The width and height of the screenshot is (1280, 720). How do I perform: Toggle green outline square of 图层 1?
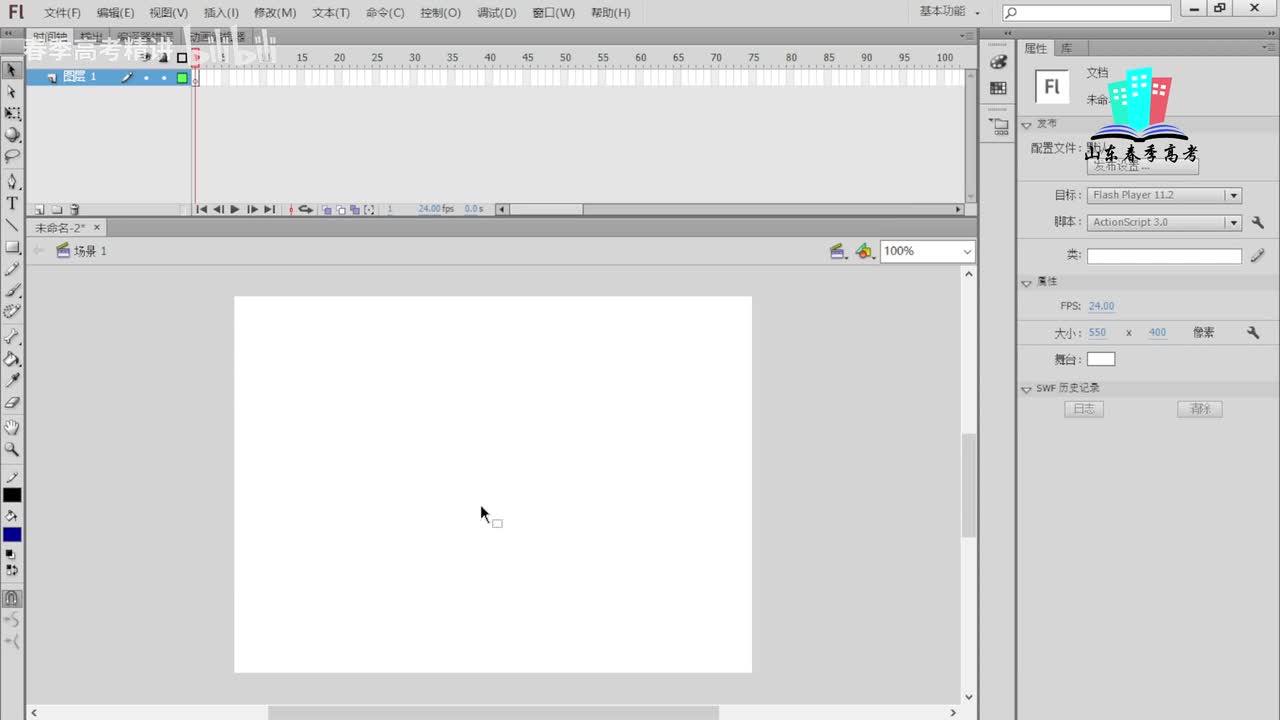tap(182, 78)
